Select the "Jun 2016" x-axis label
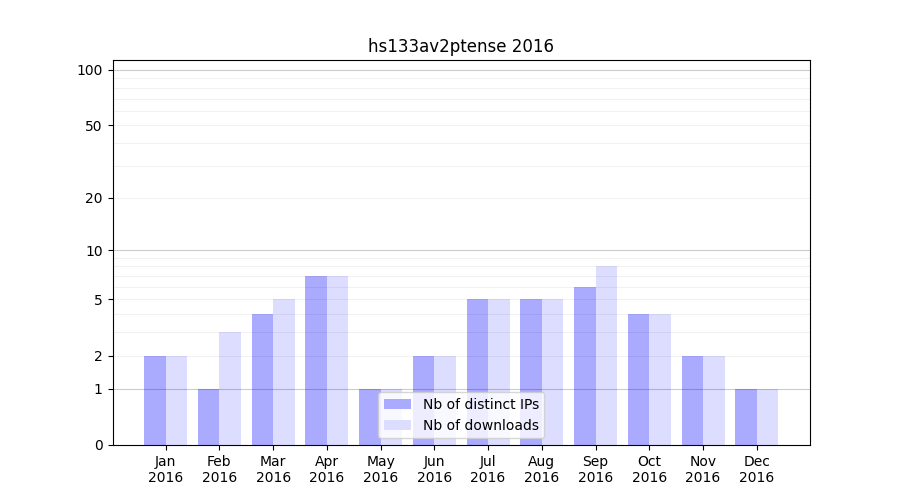 pos(434,469)
